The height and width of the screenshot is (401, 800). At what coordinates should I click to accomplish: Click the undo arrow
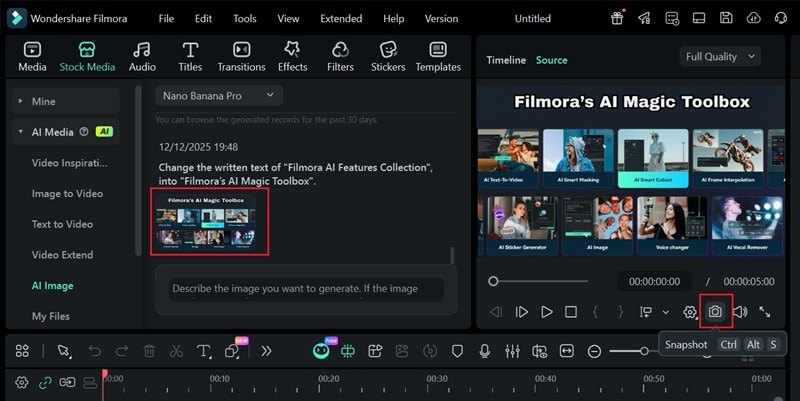(94, 351)
